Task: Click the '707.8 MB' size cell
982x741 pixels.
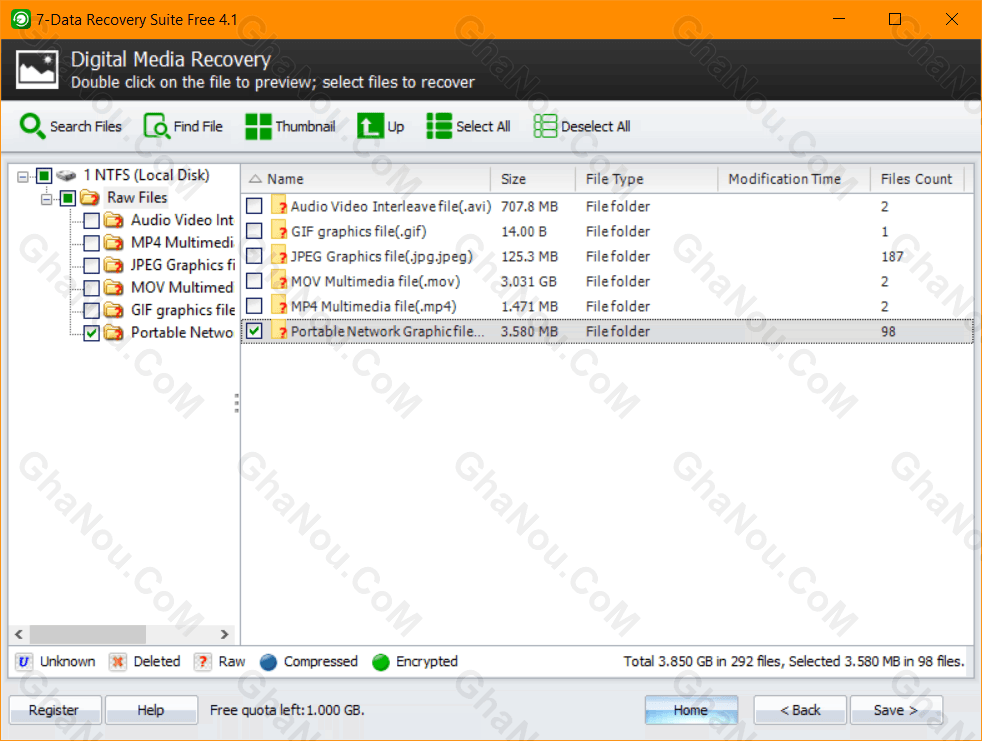Action: pos(529,206)
